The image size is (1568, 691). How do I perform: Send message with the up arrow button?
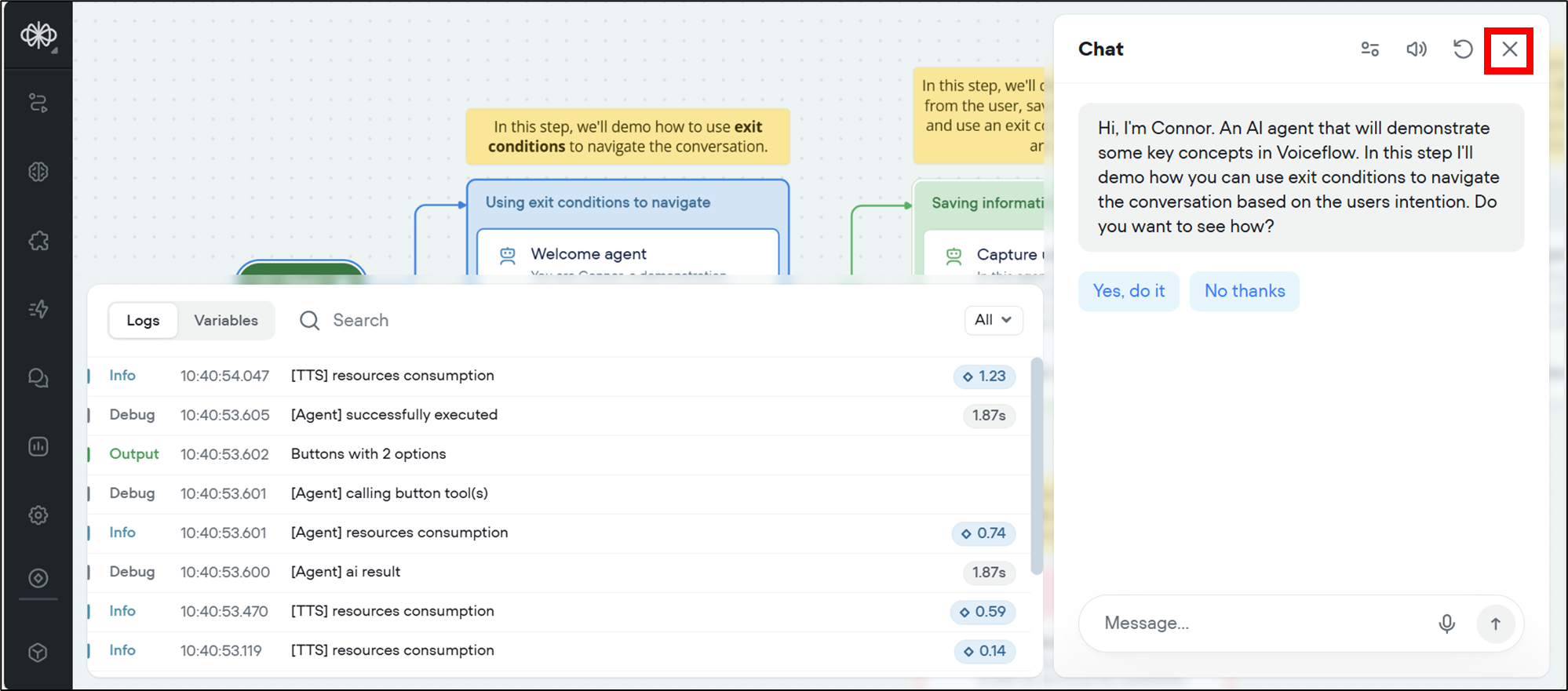(1495, 624)
